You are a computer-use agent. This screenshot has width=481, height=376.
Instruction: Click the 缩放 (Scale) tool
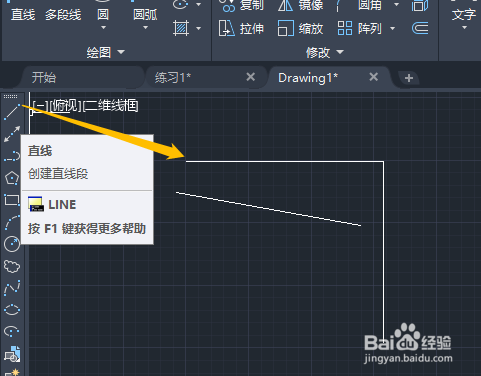[300, 28]
